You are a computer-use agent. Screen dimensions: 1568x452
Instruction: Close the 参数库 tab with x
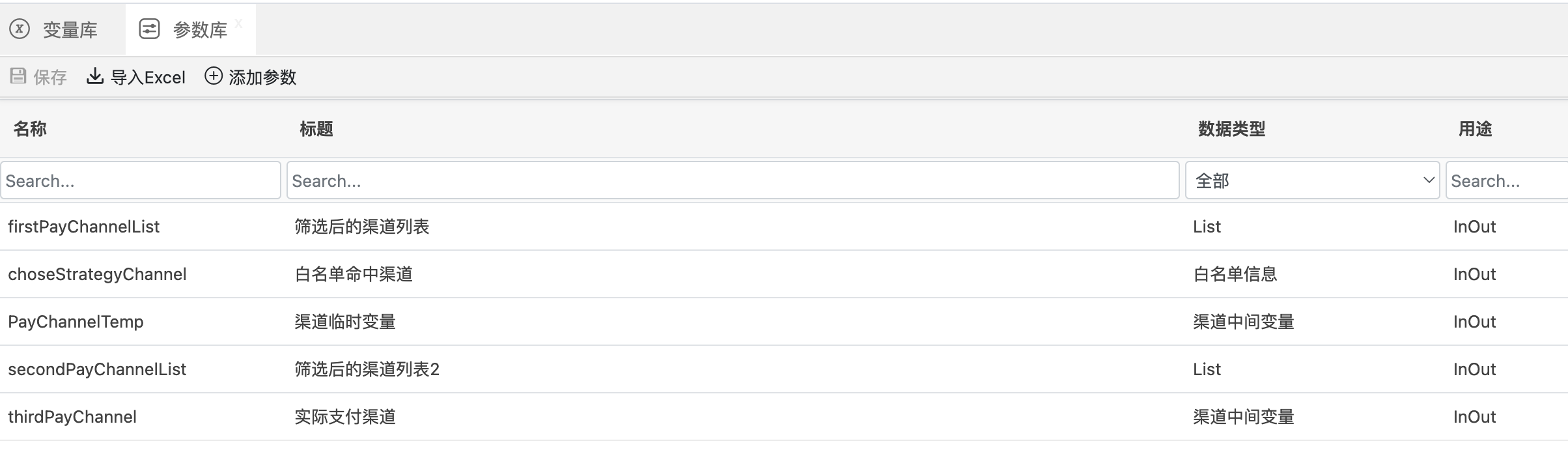click(238, 23)
